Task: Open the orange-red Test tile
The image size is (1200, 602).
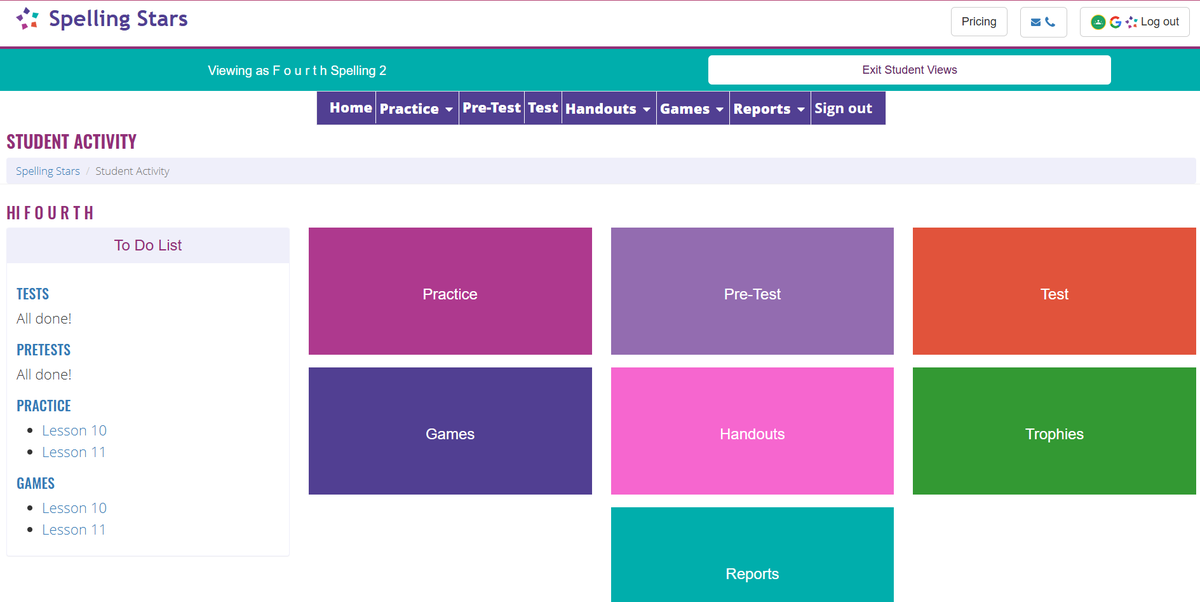Action: coord(1054,291)
